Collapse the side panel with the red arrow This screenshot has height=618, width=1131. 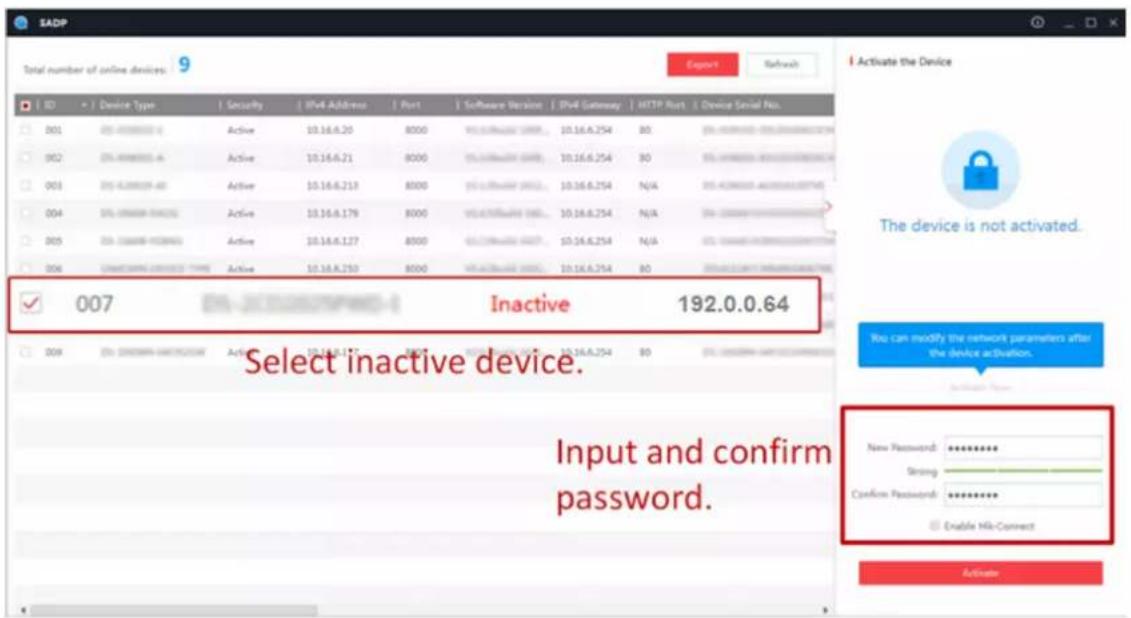827,207
